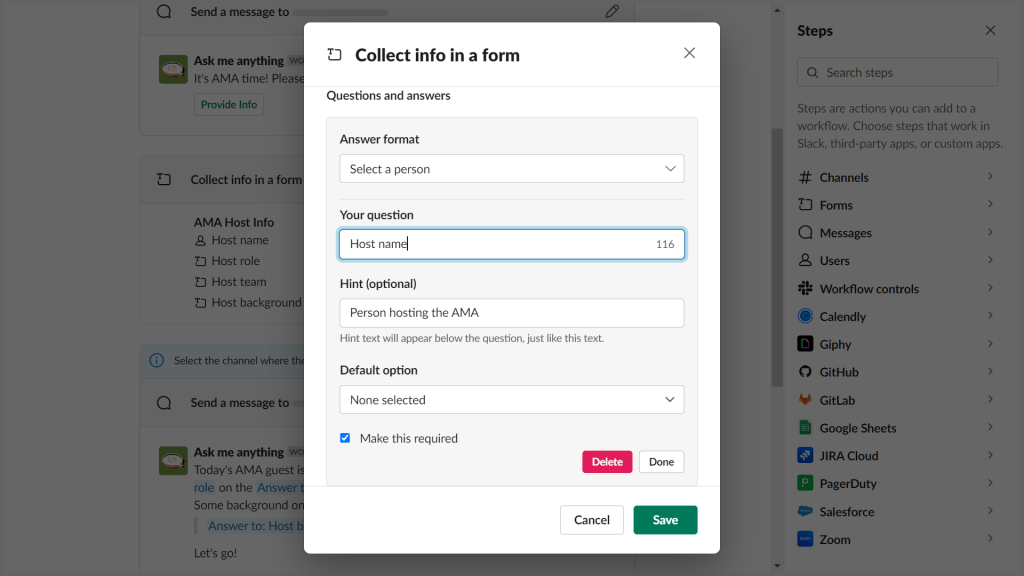This screenshot has width=1024, height=576.
Task: Open the Forms steps category
Action: (896, 205)
